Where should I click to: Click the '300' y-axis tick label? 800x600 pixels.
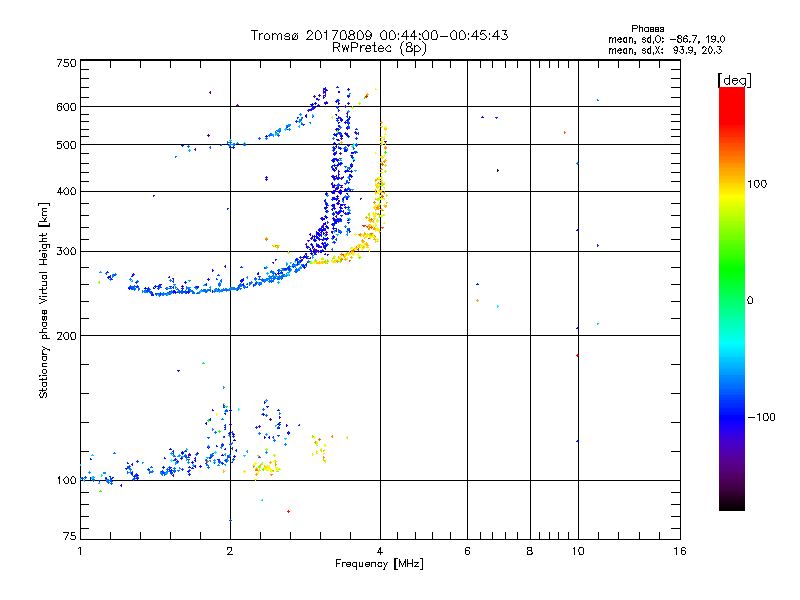point(66,251)
